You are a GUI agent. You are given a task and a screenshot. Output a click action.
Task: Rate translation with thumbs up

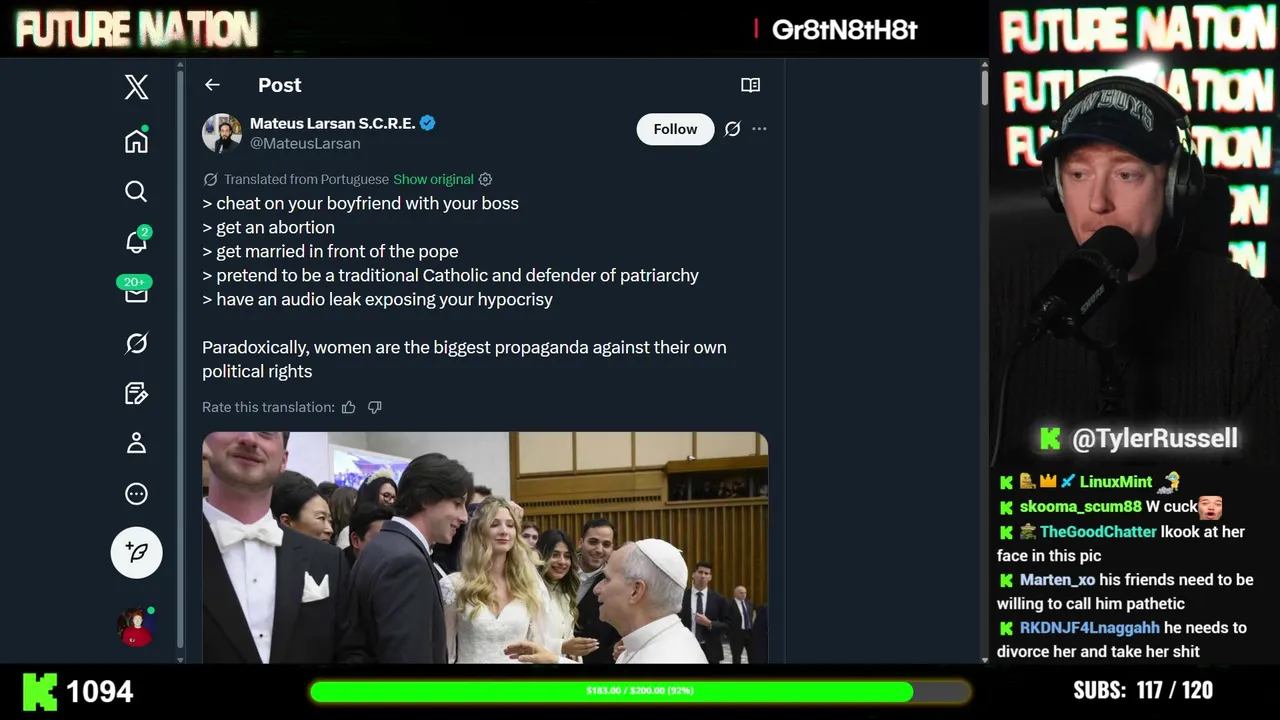349,407
